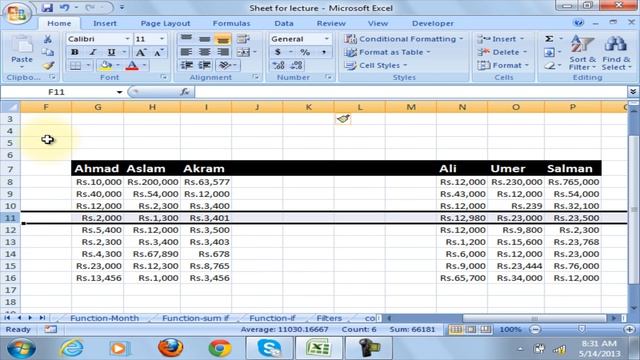
Task: Expand the formula bar
Action: [633, 92]
